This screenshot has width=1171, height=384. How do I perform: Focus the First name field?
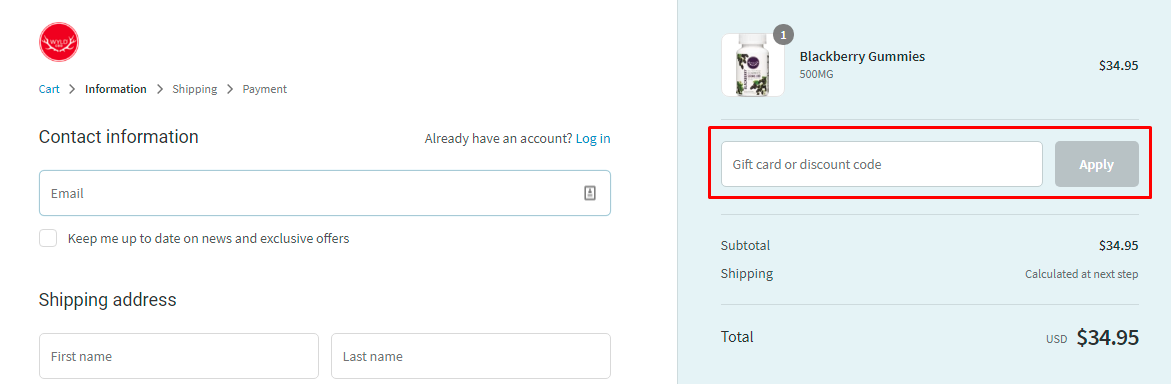(178, 356)
